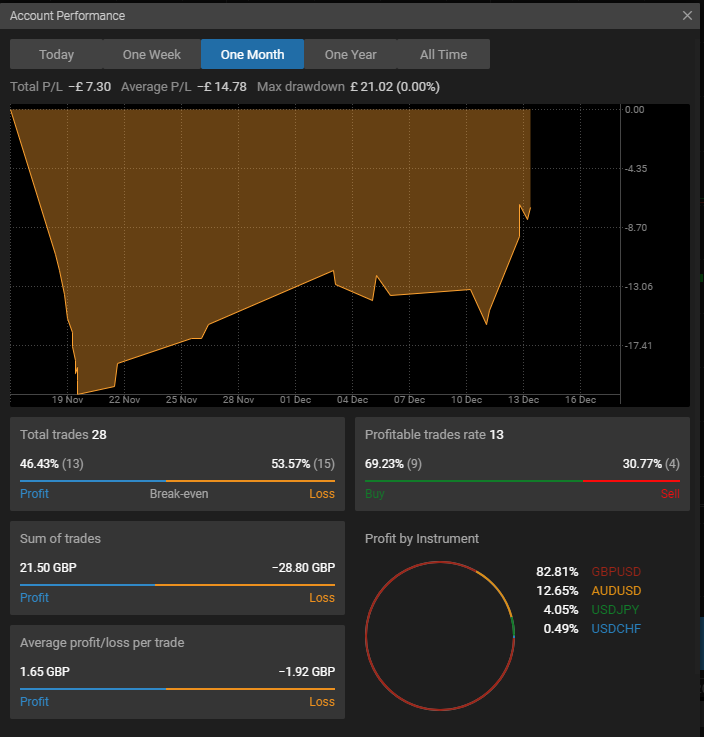Click the 46.43% (13) profit figure
This screenshot has width=704, height=737.
click(x=52, y=464)
